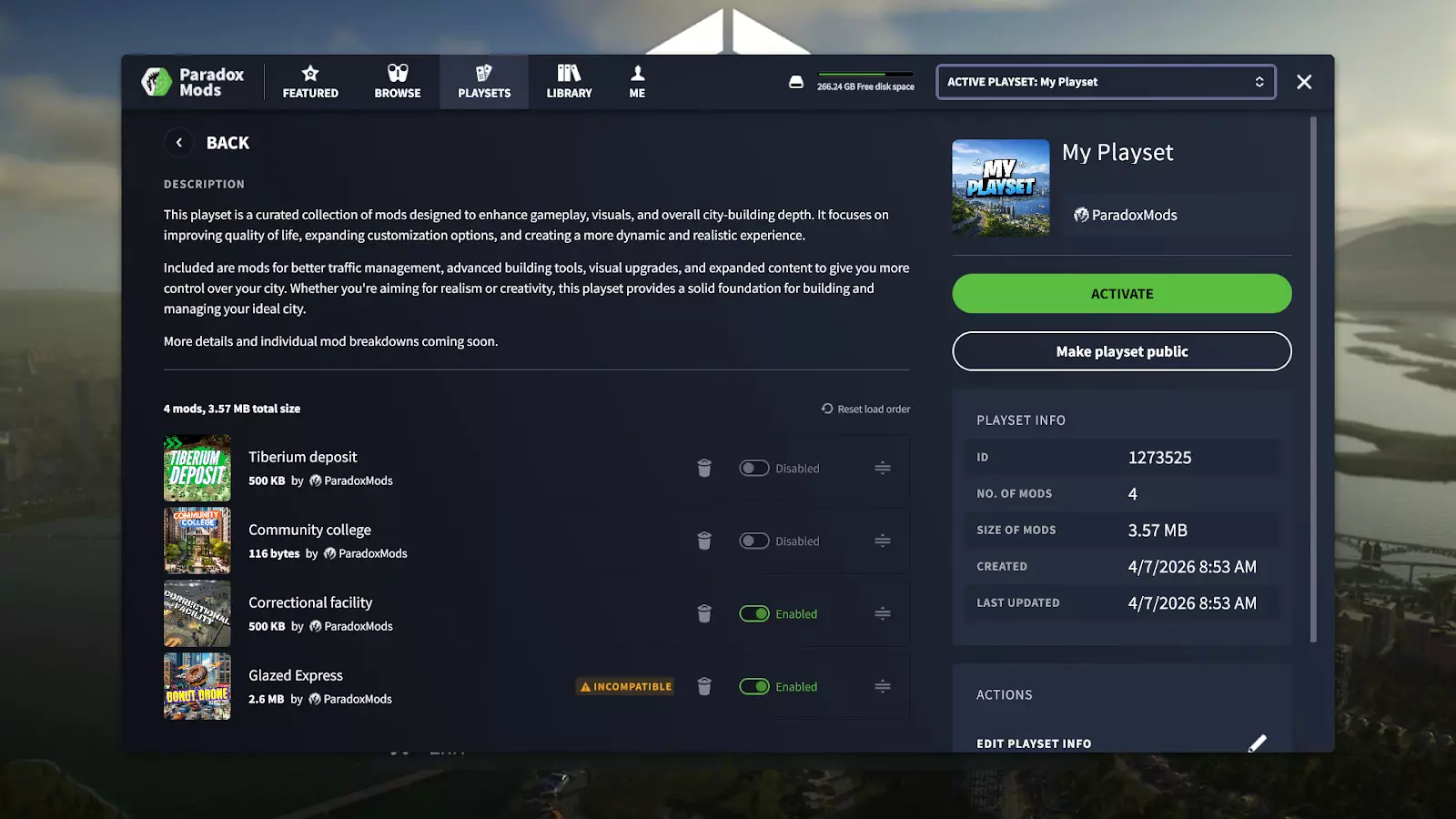The image size is (1456, 819).
Task: Click the My Playset cover thumbnail
Action: tap(1001, 187)
